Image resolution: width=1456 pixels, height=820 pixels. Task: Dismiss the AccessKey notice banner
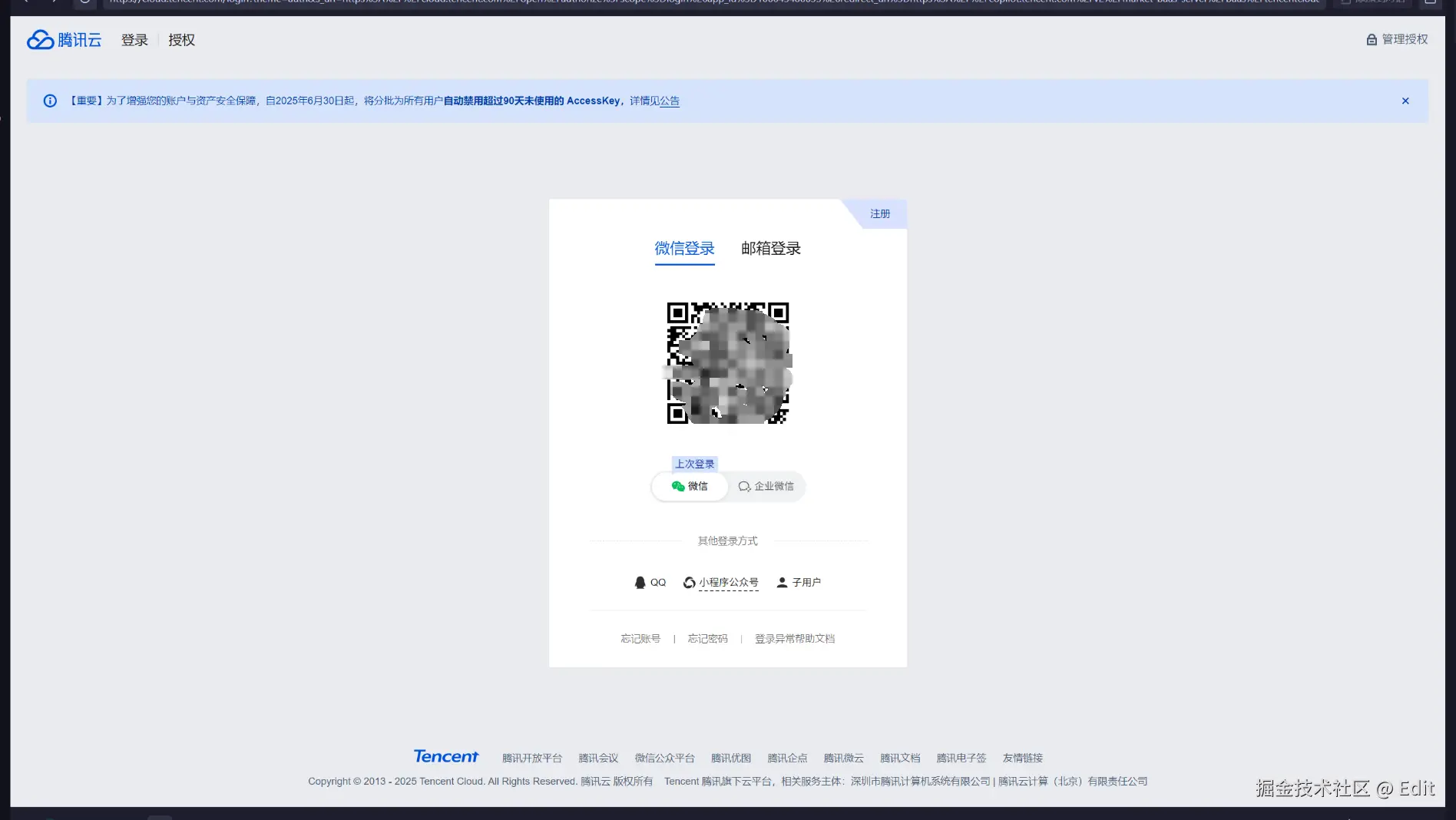pyautogui.click(x=1405, y=101)
